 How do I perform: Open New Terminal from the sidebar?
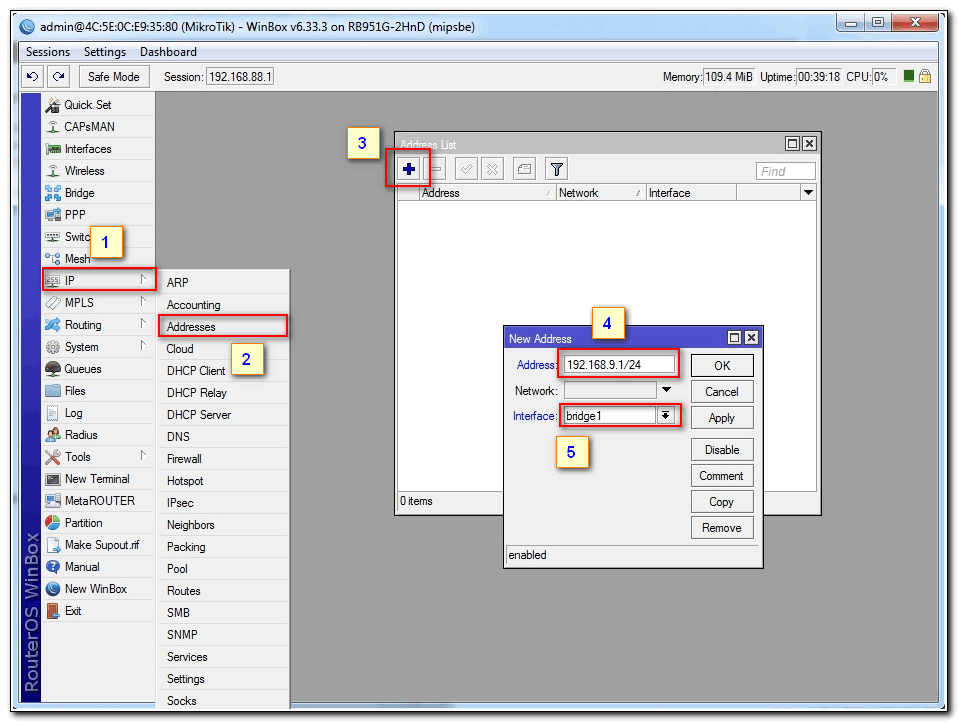click(98, 479)
